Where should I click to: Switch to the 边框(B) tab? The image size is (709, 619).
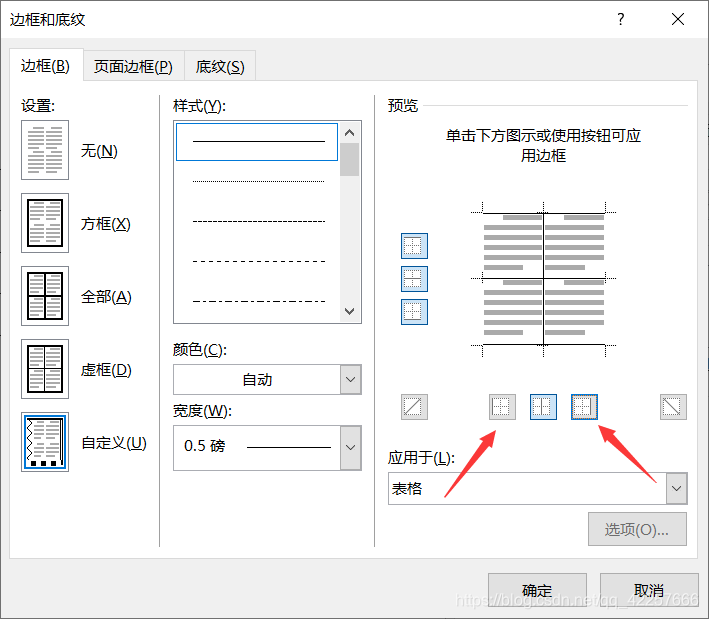coord(46,66)
